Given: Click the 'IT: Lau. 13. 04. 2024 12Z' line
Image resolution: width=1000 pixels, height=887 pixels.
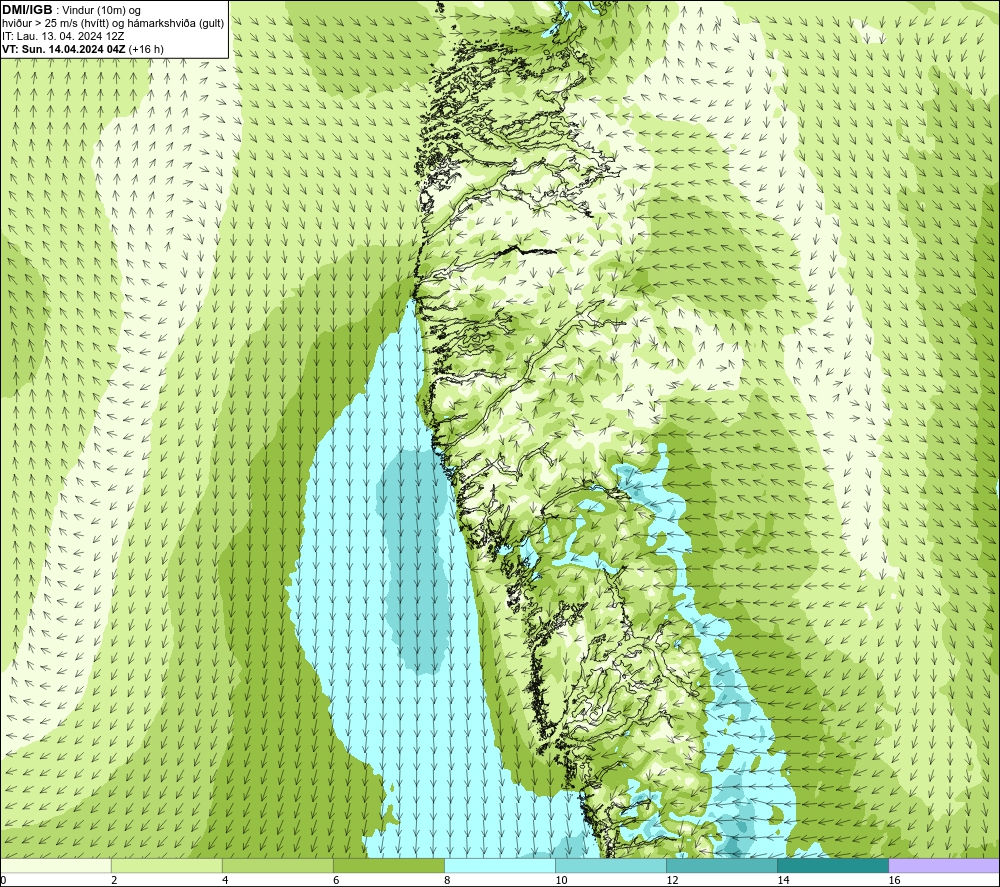Looking at the screenshot, I should pos(63,36).
